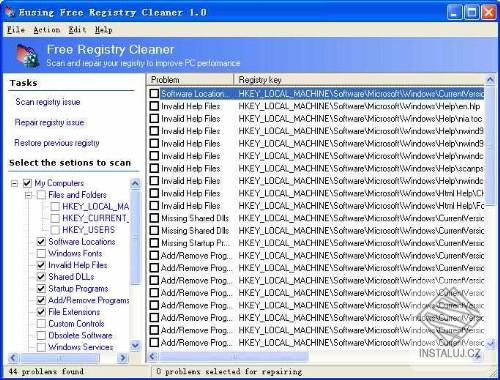500x380 pixels.
Task: Close the Eusing Registry Cleaner window
Action: (x=489, y=12)
